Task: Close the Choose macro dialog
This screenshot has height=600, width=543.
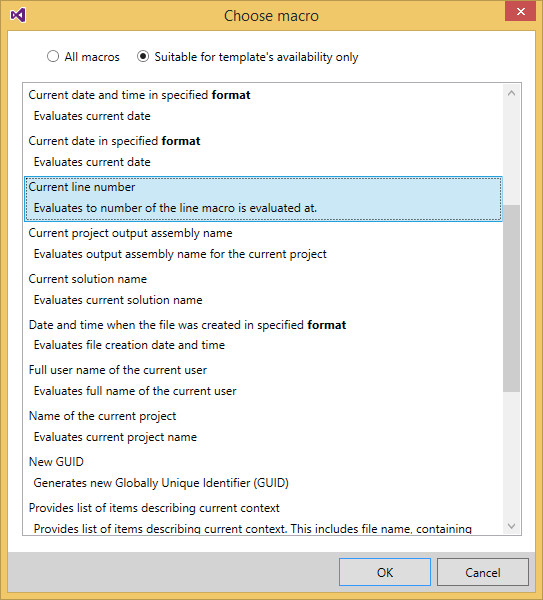Action: pos(520,11)
